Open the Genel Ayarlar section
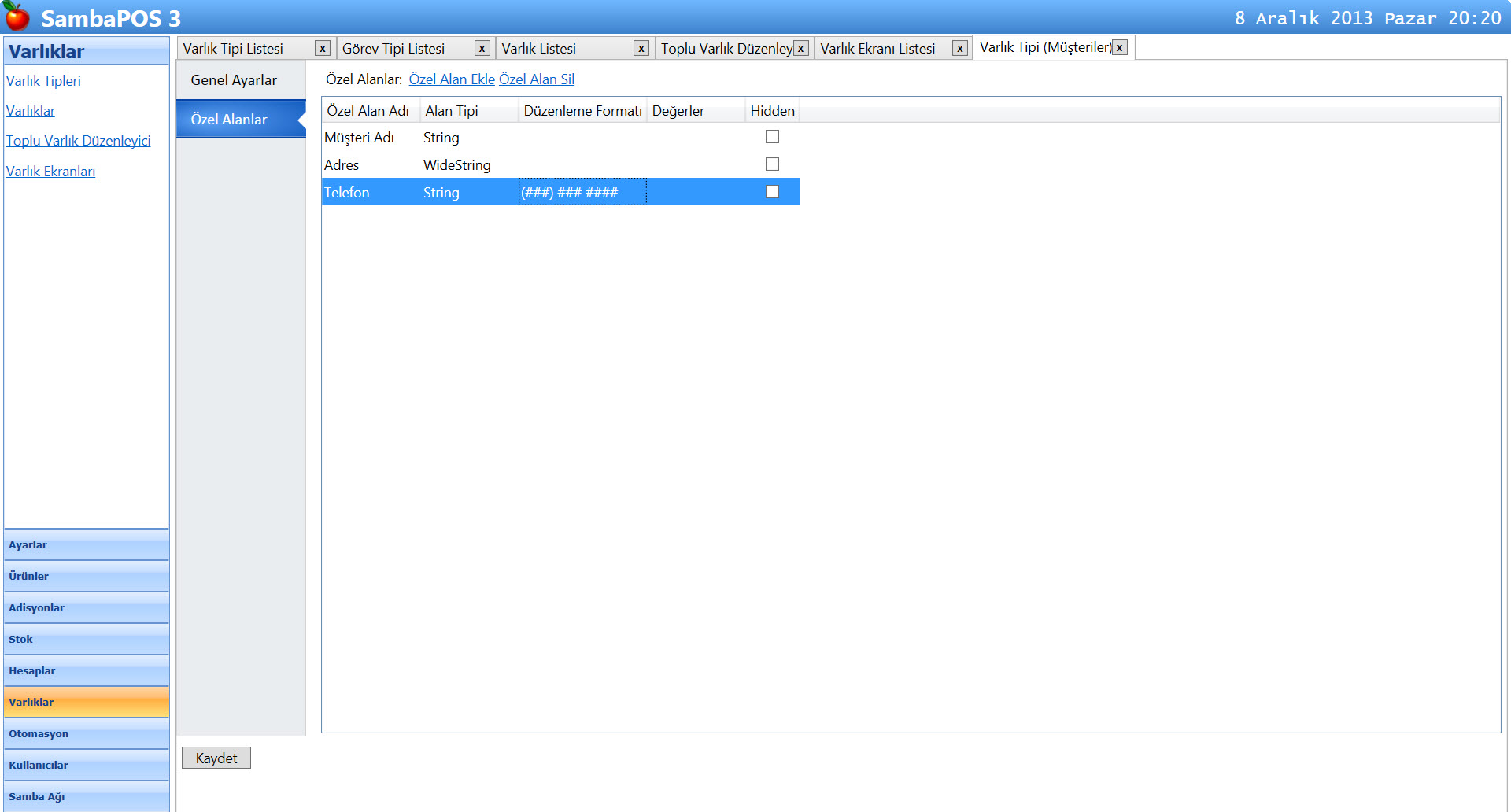The height and width of the screenshot is (812, 1511). 234,80
